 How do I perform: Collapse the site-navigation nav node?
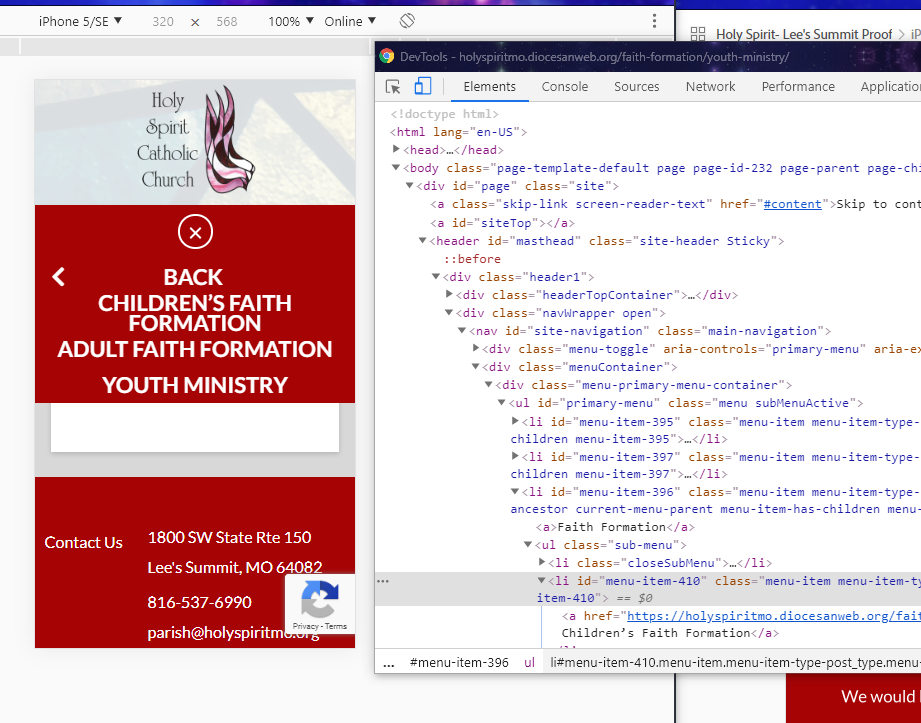(x=462, y=331)
